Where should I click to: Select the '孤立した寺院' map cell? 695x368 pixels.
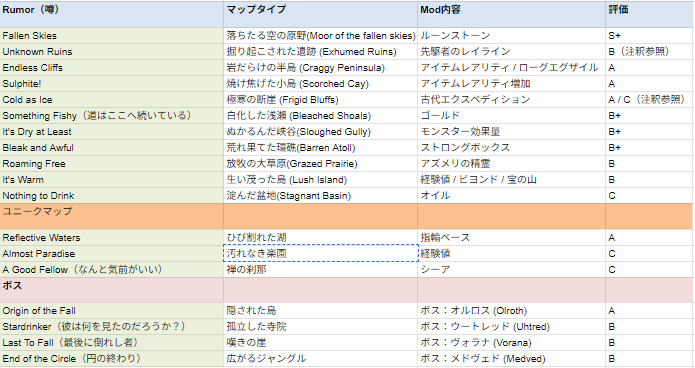pos(320,327)
